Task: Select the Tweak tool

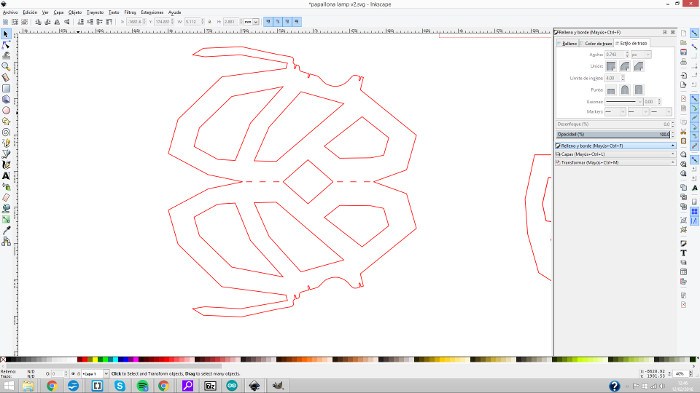Action: pos(6,56)
